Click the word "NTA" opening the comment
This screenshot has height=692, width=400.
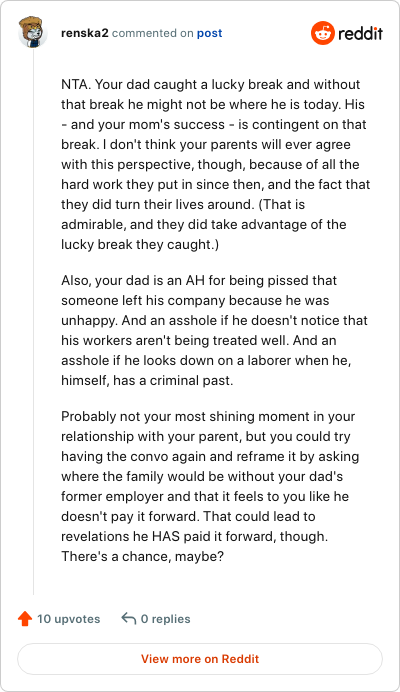tap(74, 84)
